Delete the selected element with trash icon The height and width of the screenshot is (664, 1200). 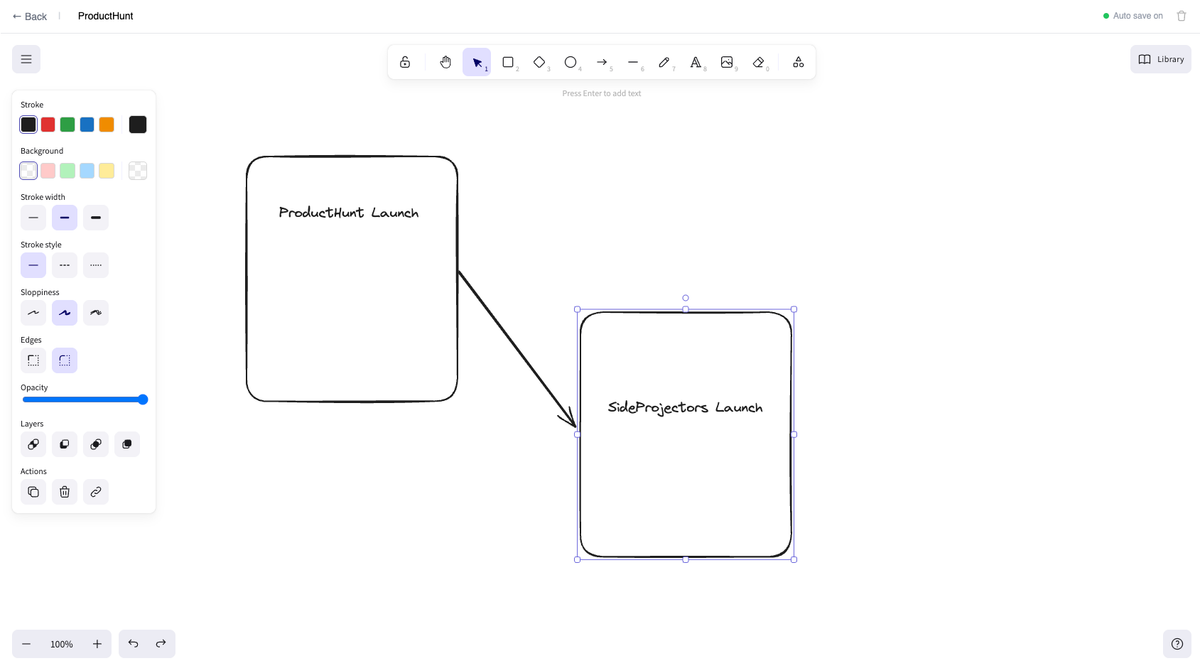64,492
